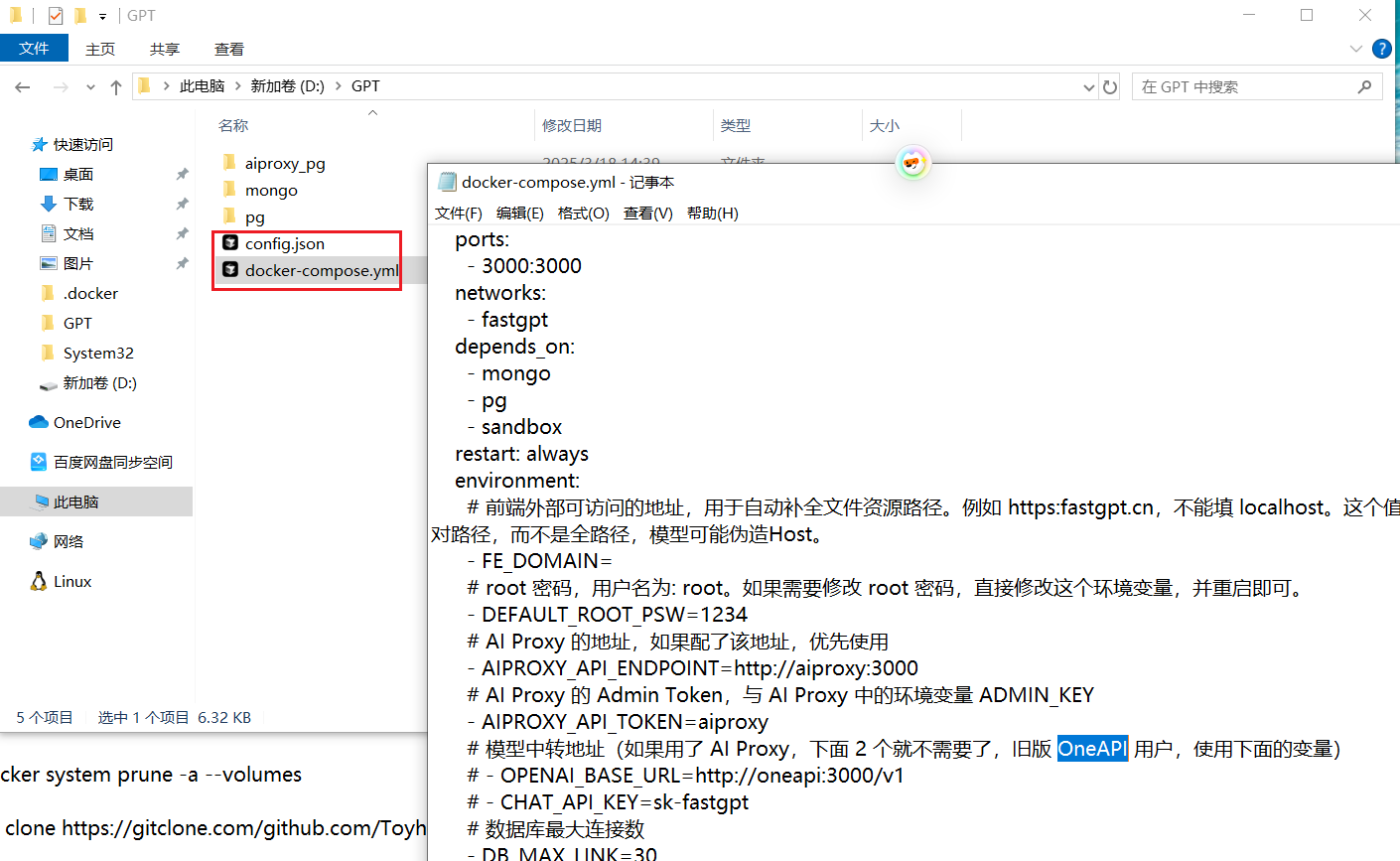Open the Quick Access Toolbar customize dropdown
This screenshot has width=1400, height=861.
[x=102, y=17]
